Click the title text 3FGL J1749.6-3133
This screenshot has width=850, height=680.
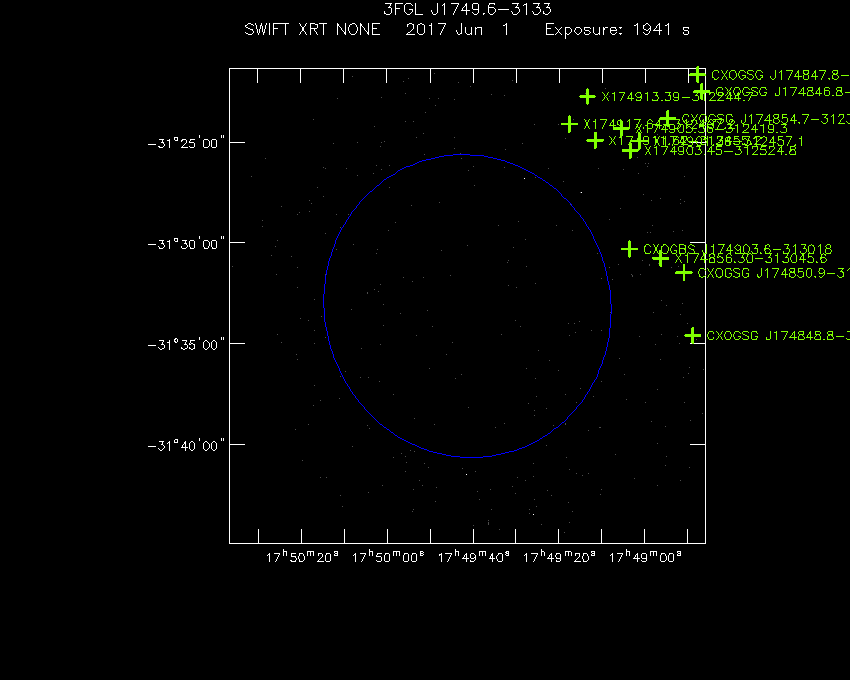click(467, 9)
